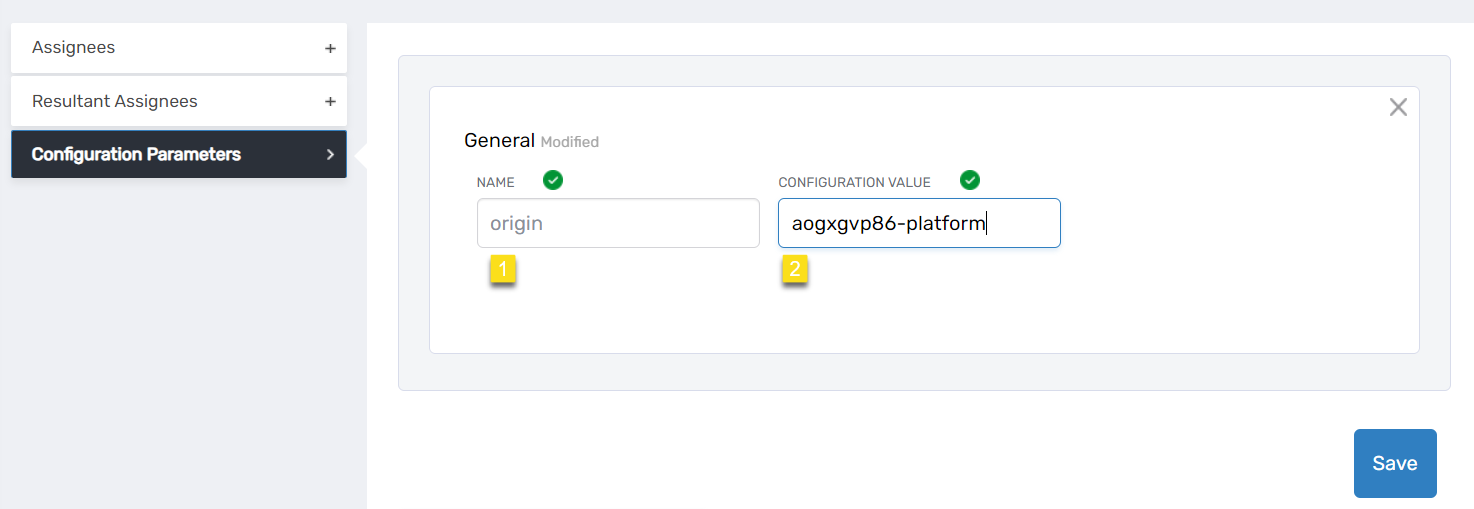
Task: Click into the NAME field showing origin
Action: [618, 223]
